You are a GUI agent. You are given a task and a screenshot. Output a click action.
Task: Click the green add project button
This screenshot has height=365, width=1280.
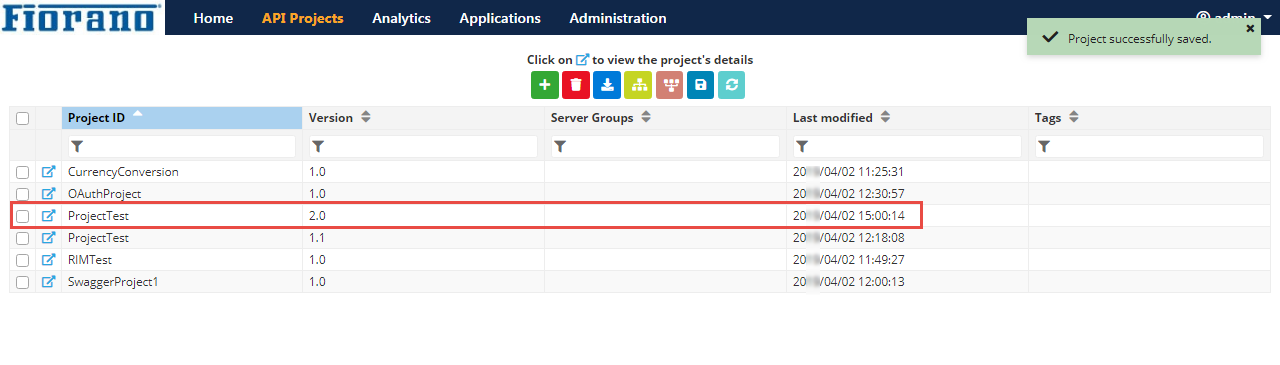[545, 85]
